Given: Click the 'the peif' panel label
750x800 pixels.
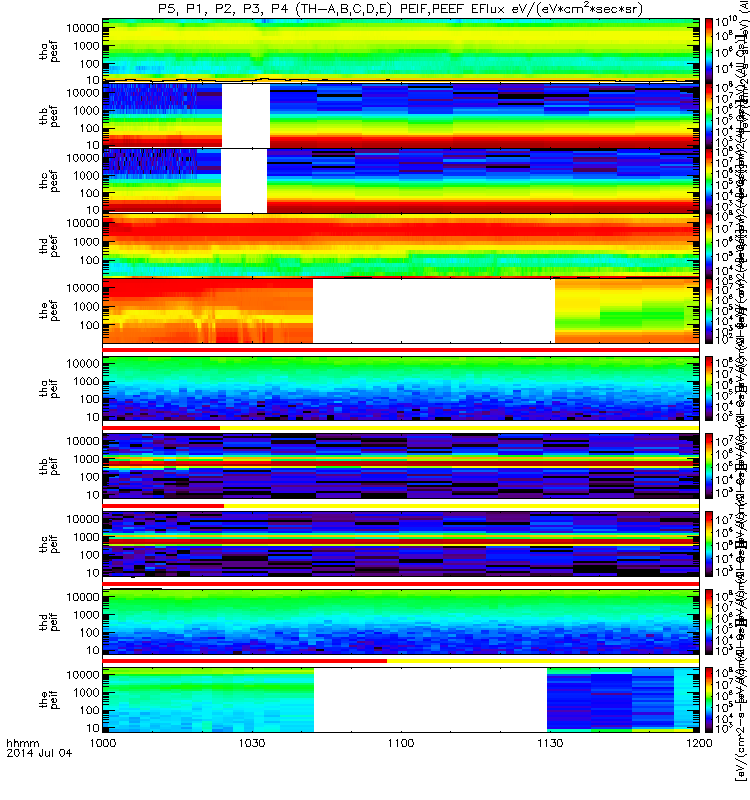Looking at the screenshot, I should coord(49,699).
